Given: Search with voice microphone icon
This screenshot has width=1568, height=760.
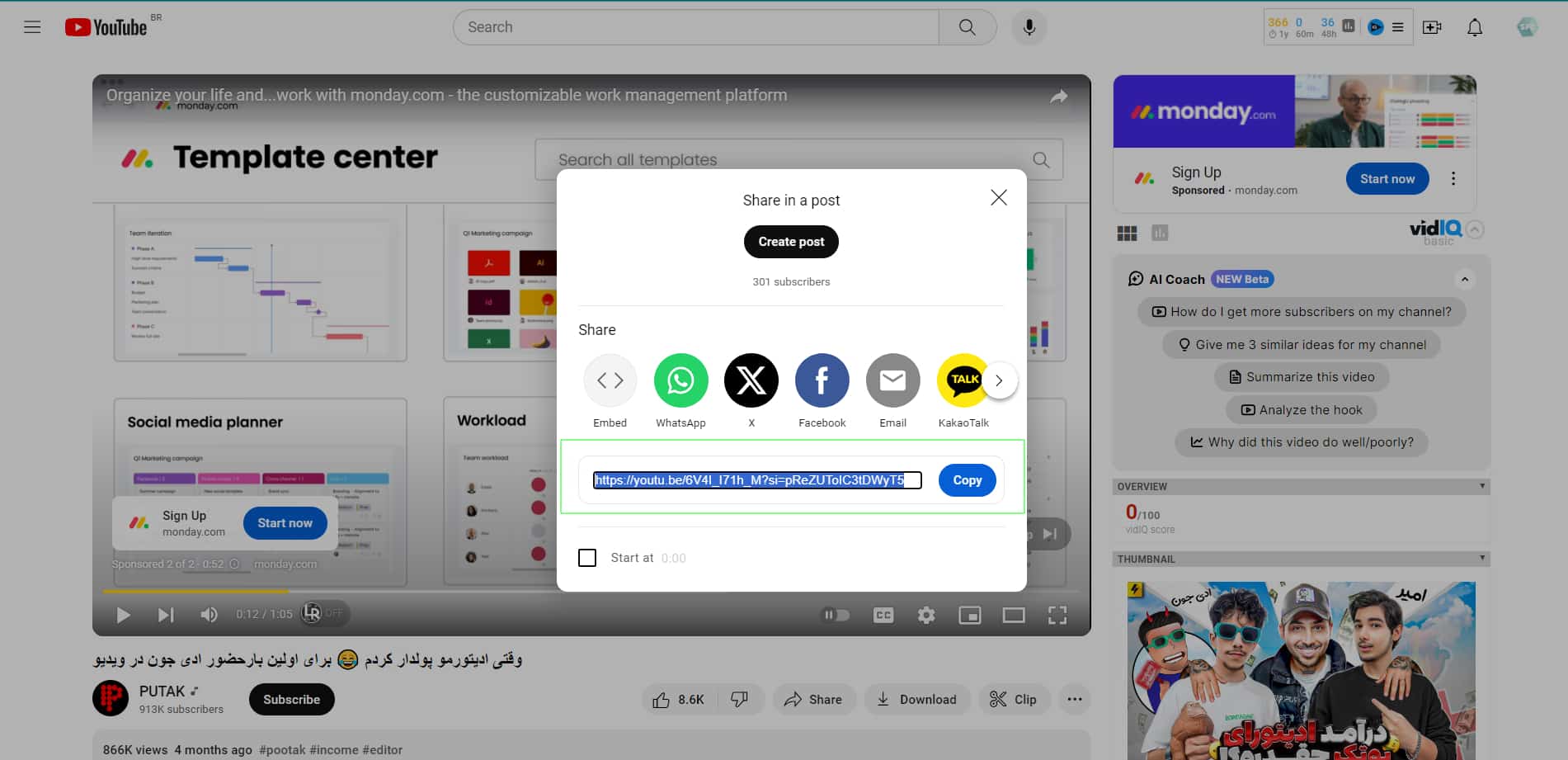Looking at the screenshot, I should 1029,27.
